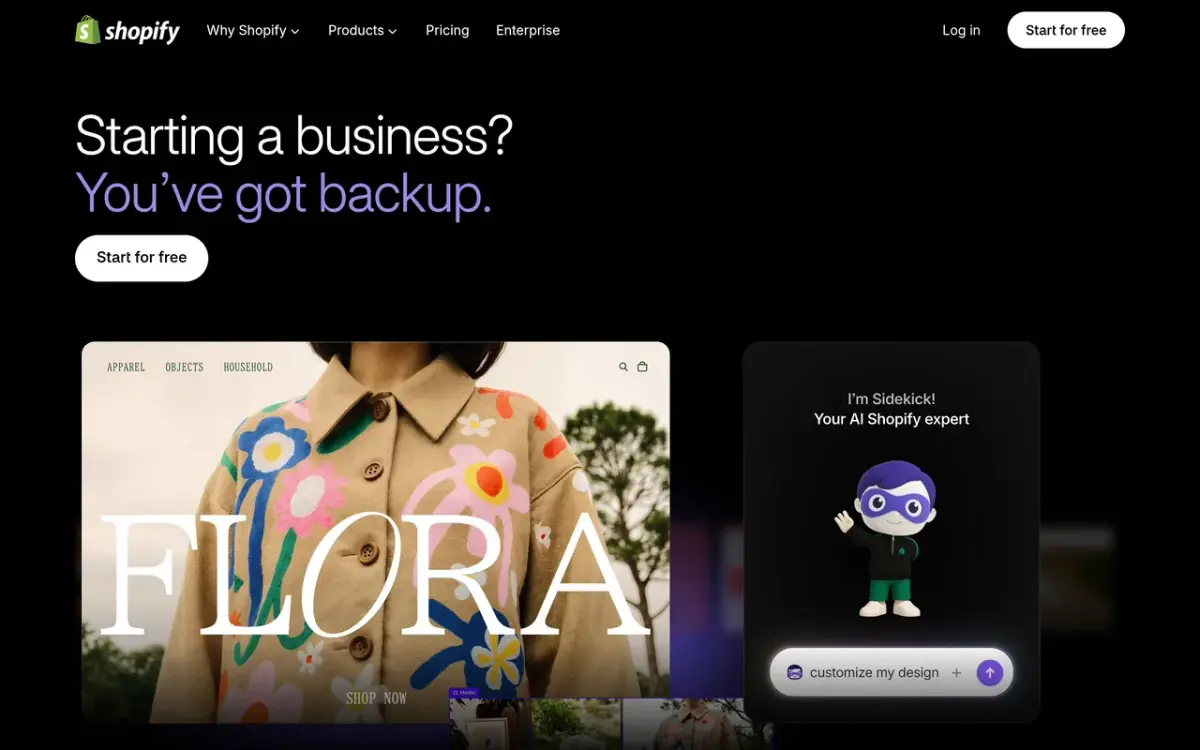Click the search icon in Flora preview
1200x750 pixels.
tap(623, 367)
